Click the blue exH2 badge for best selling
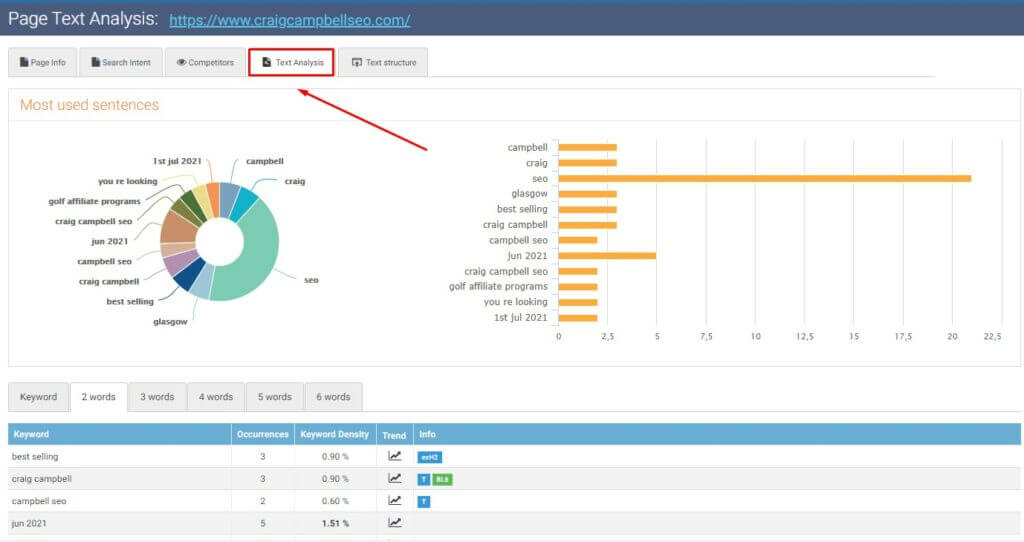 429,457
